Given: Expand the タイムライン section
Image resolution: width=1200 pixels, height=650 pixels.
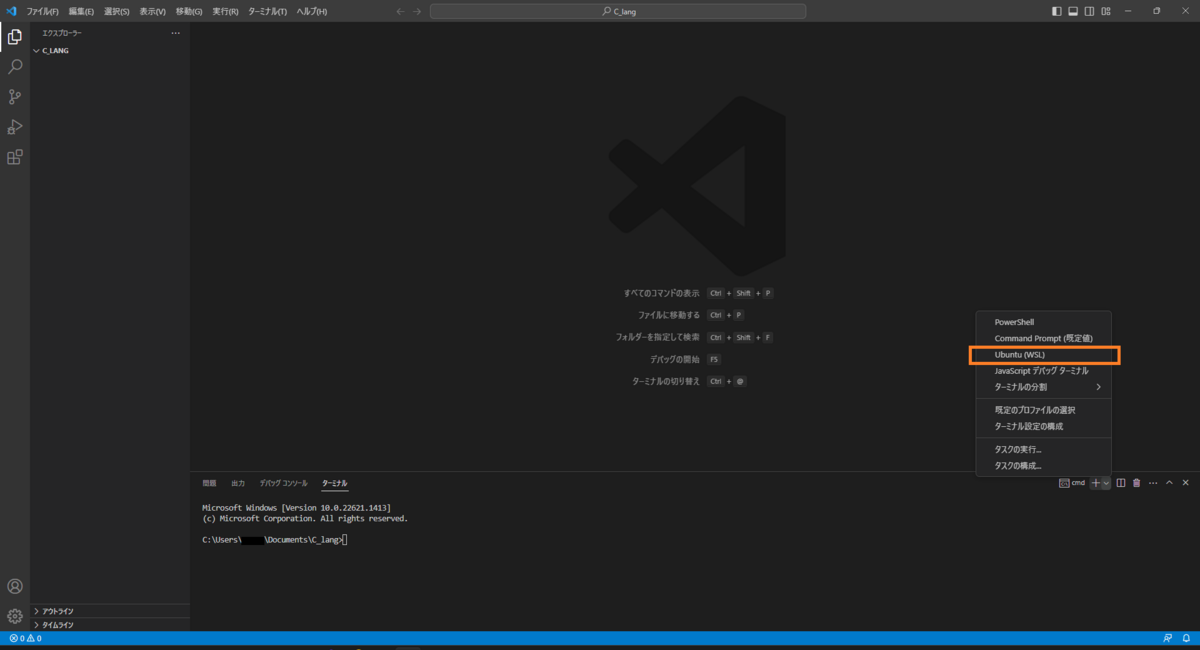Looking at the screenshot, I should tap(110, 624).
